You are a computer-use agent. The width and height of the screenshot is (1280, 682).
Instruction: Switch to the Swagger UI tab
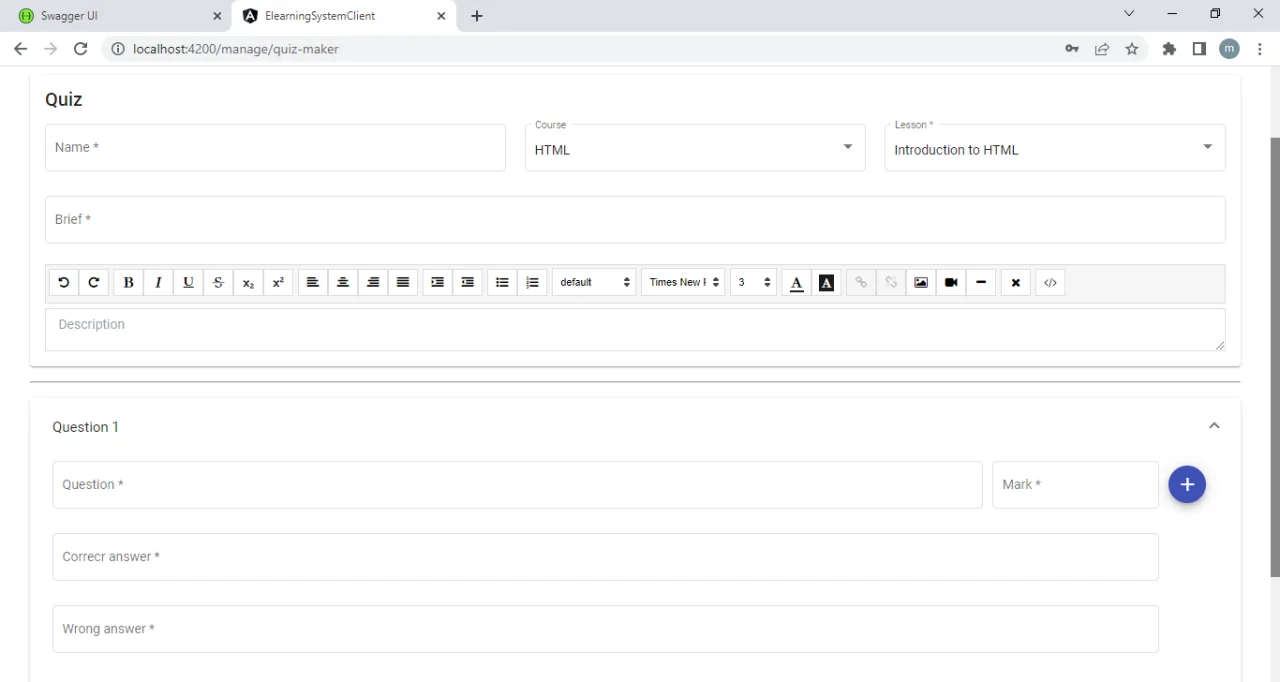tap(115, 16)
